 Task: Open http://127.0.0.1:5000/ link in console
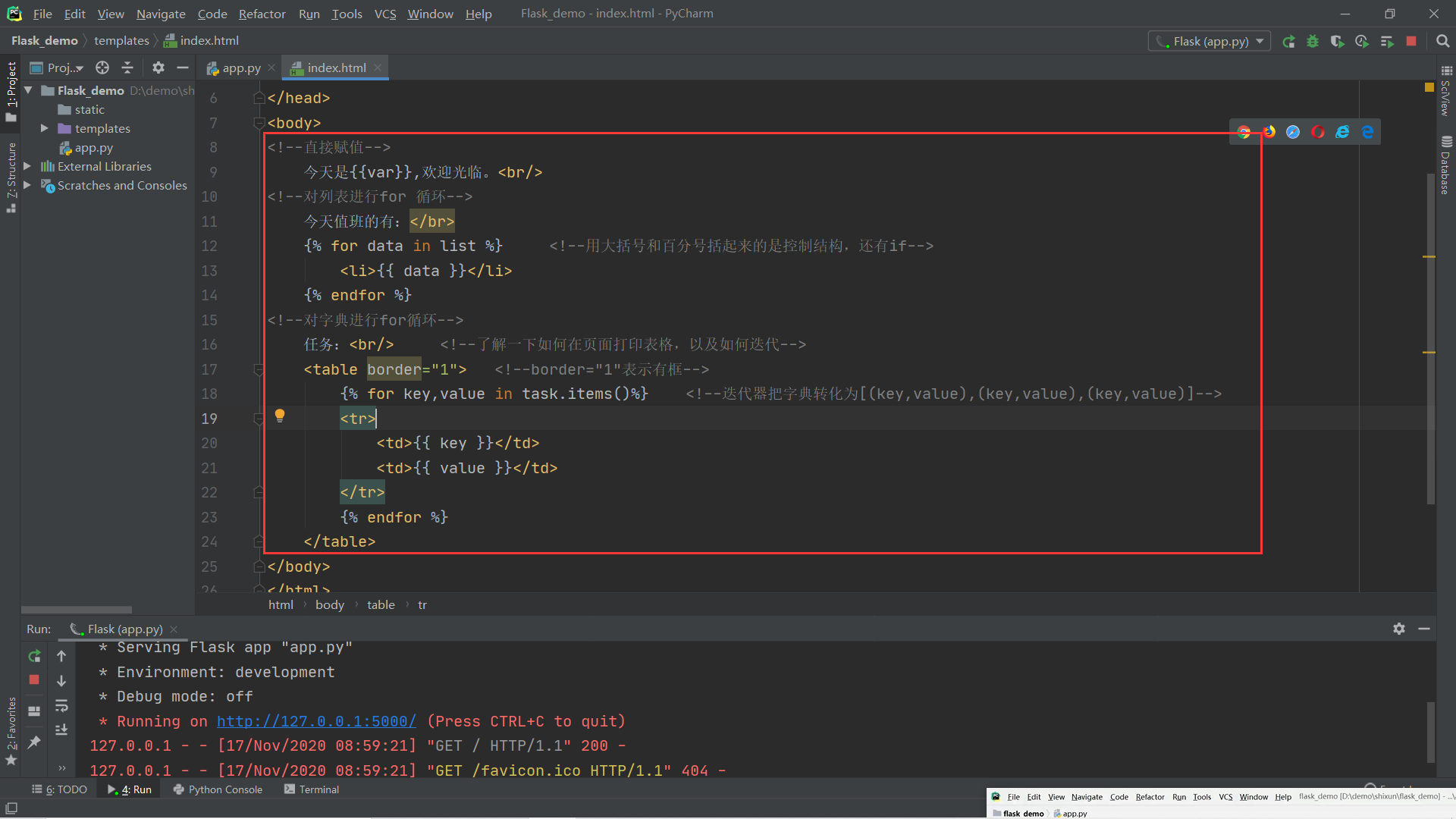point(316,721)
